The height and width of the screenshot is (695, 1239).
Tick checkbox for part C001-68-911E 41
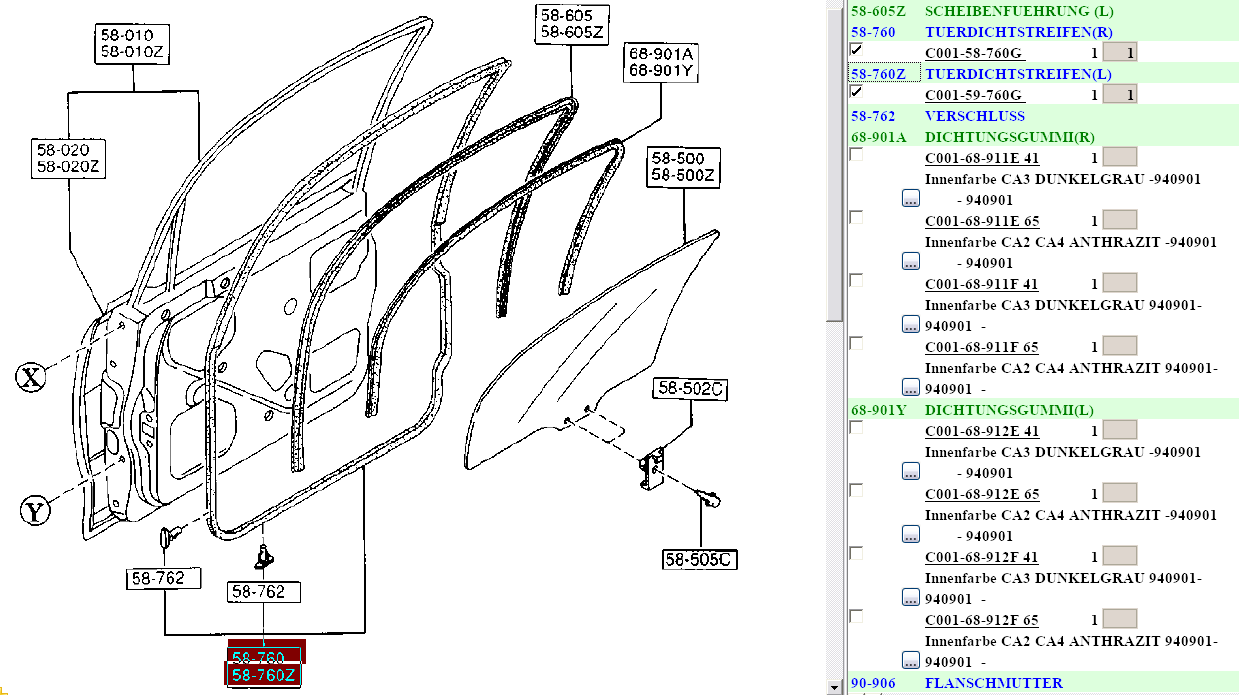pyautogui.click(x=856, y=155)
